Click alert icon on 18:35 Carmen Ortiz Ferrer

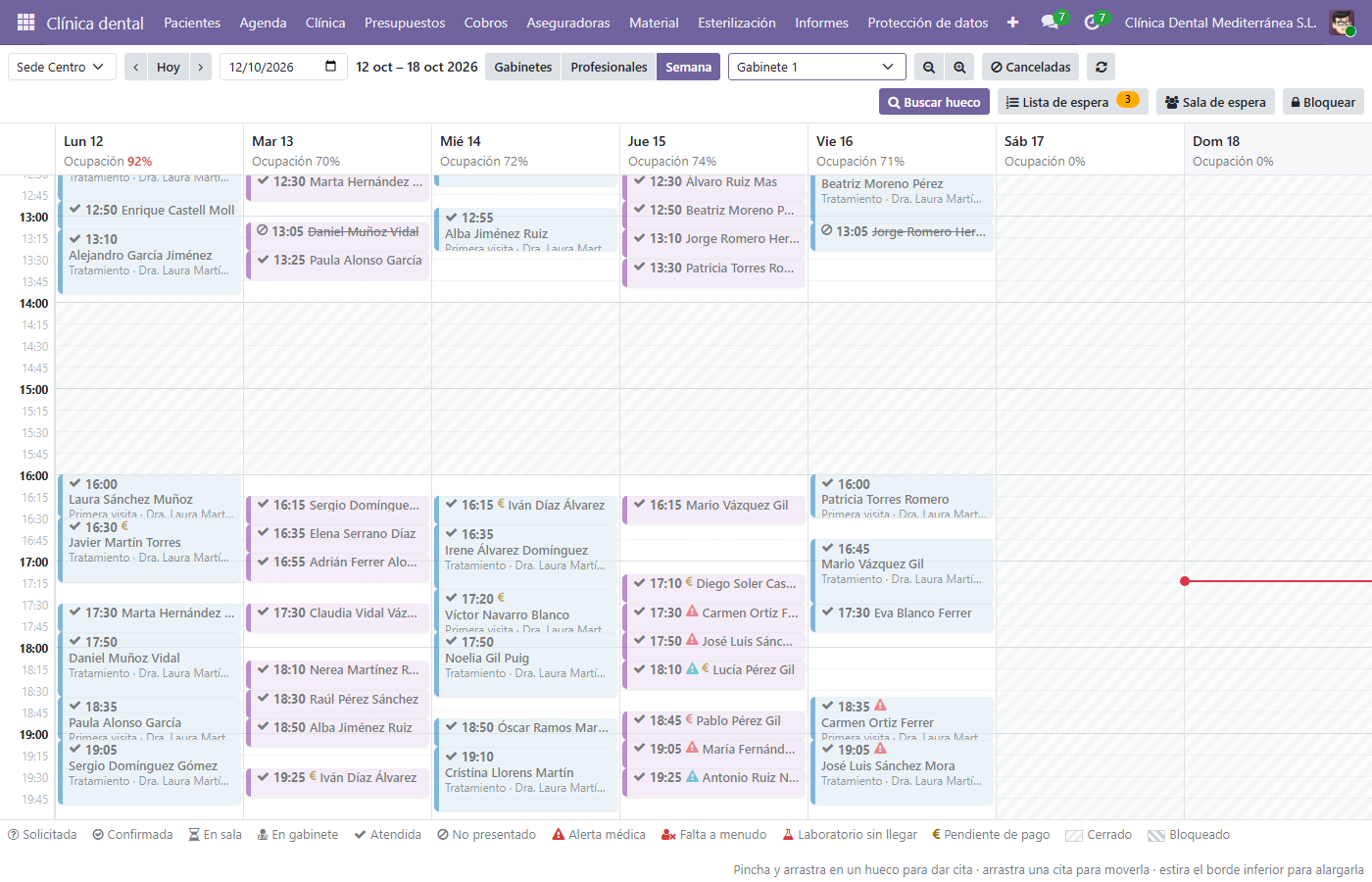[x=880, y=706]
